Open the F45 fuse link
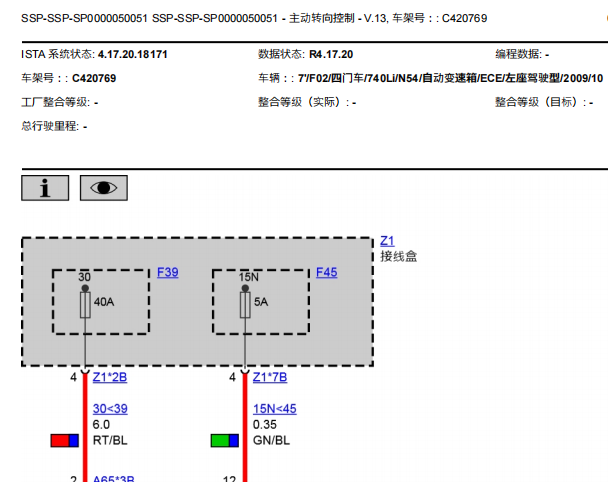The image size is (608, 482). point(326,272)
